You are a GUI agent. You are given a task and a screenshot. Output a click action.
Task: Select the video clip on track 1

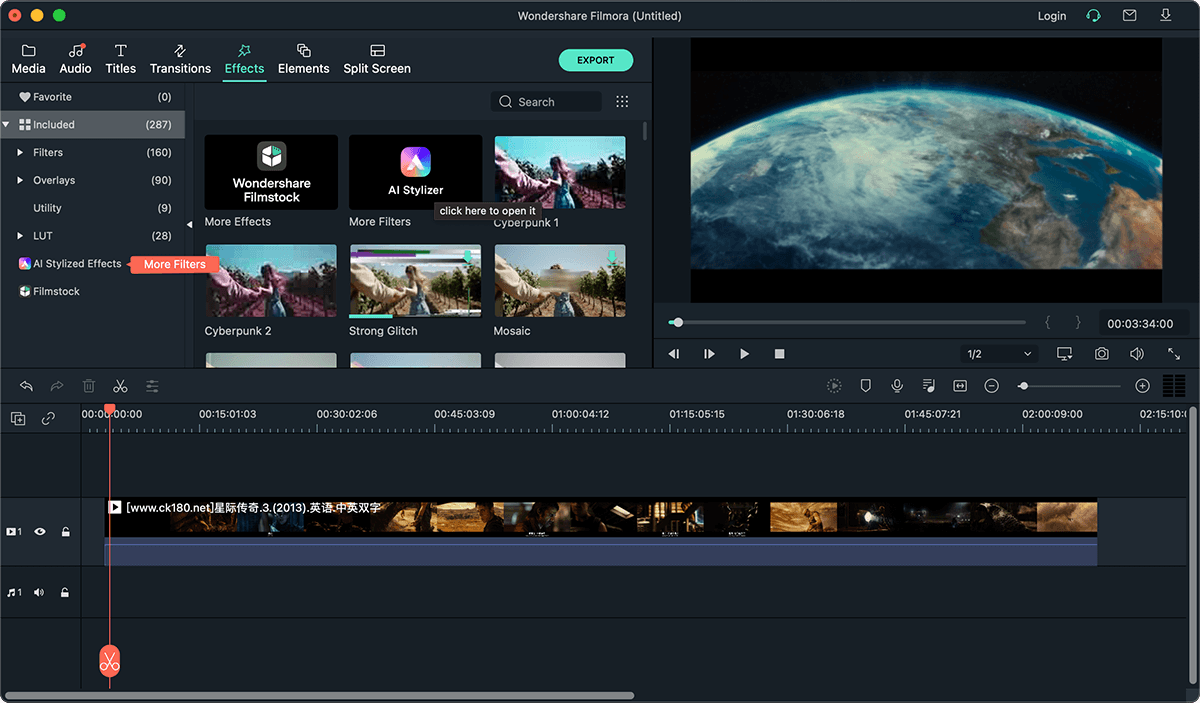[x=601, y=532]
